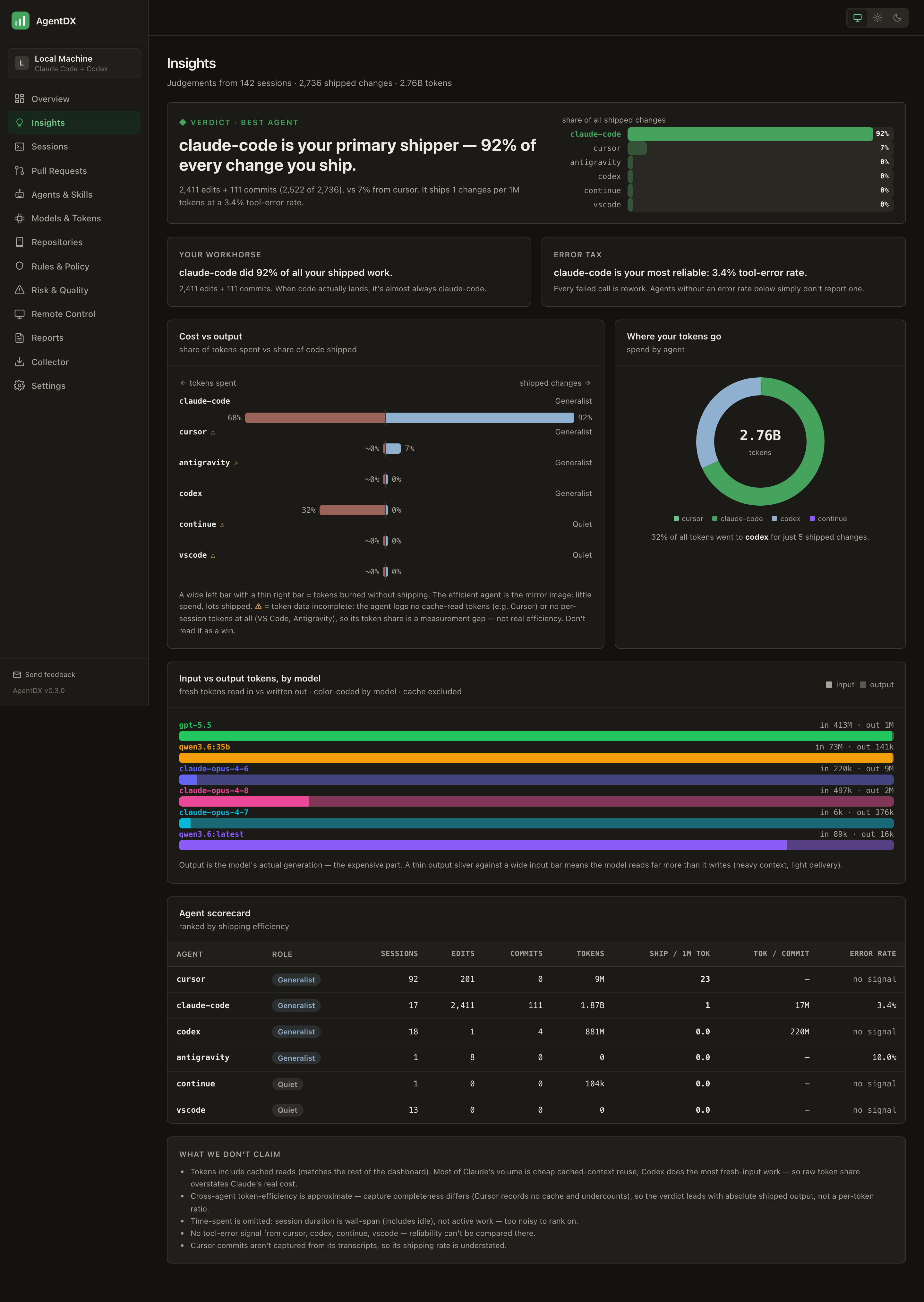Click the Send feedback link

pos(44,674)
